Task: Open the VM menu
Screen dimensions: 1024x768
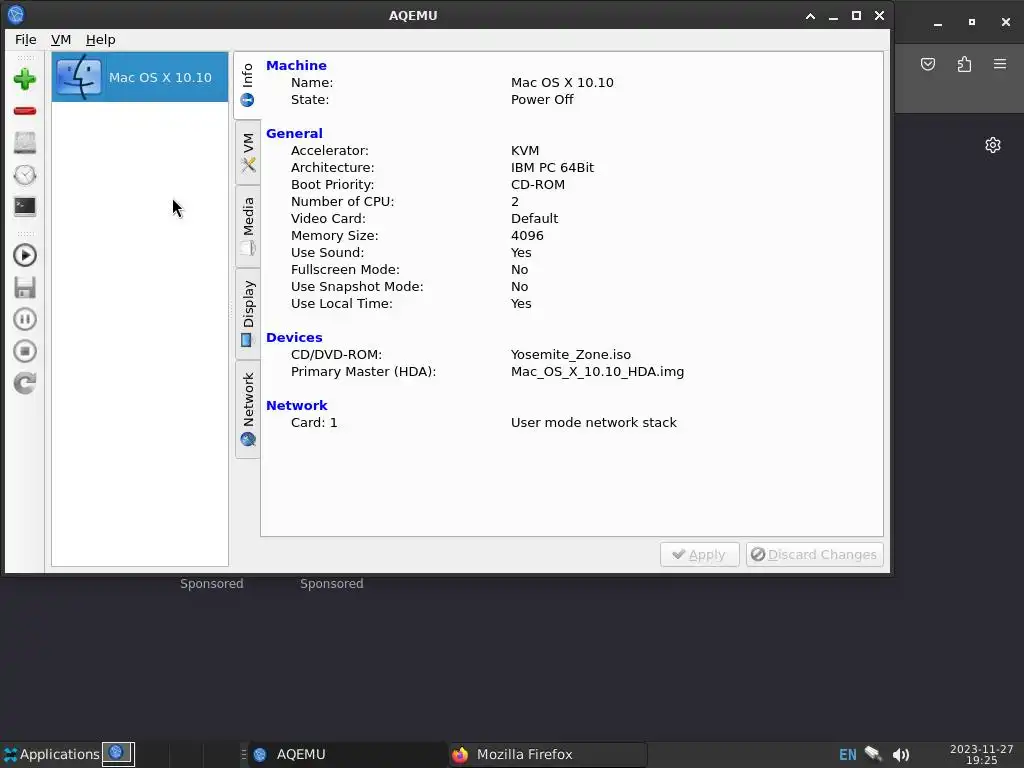Action: [61, 40]
